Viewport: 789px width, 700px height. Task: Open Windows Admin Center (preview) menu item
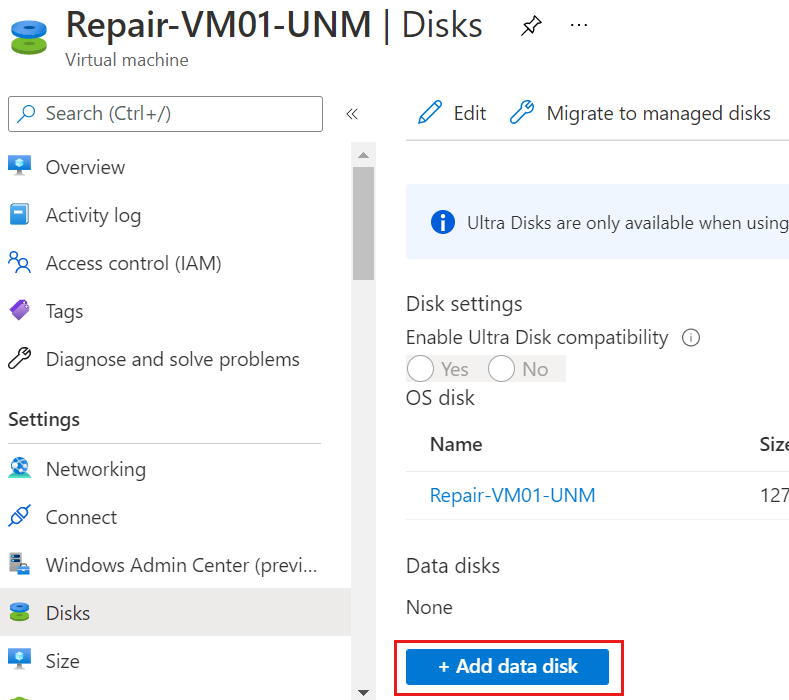pyautogui.click(x=181, y=565)
